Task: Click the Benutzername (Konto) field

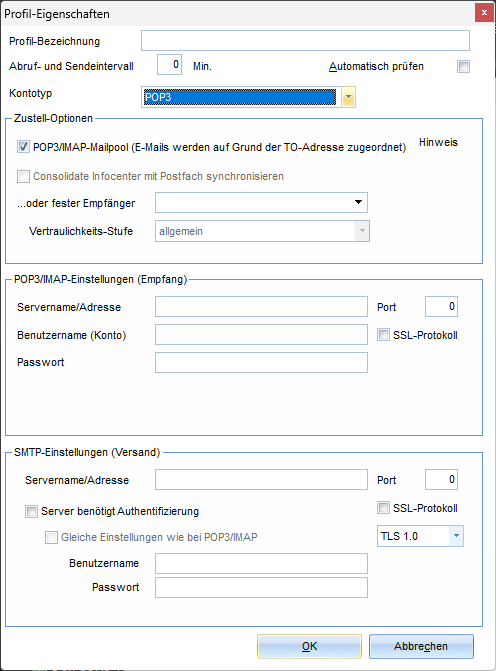Action: pos(261,335)
